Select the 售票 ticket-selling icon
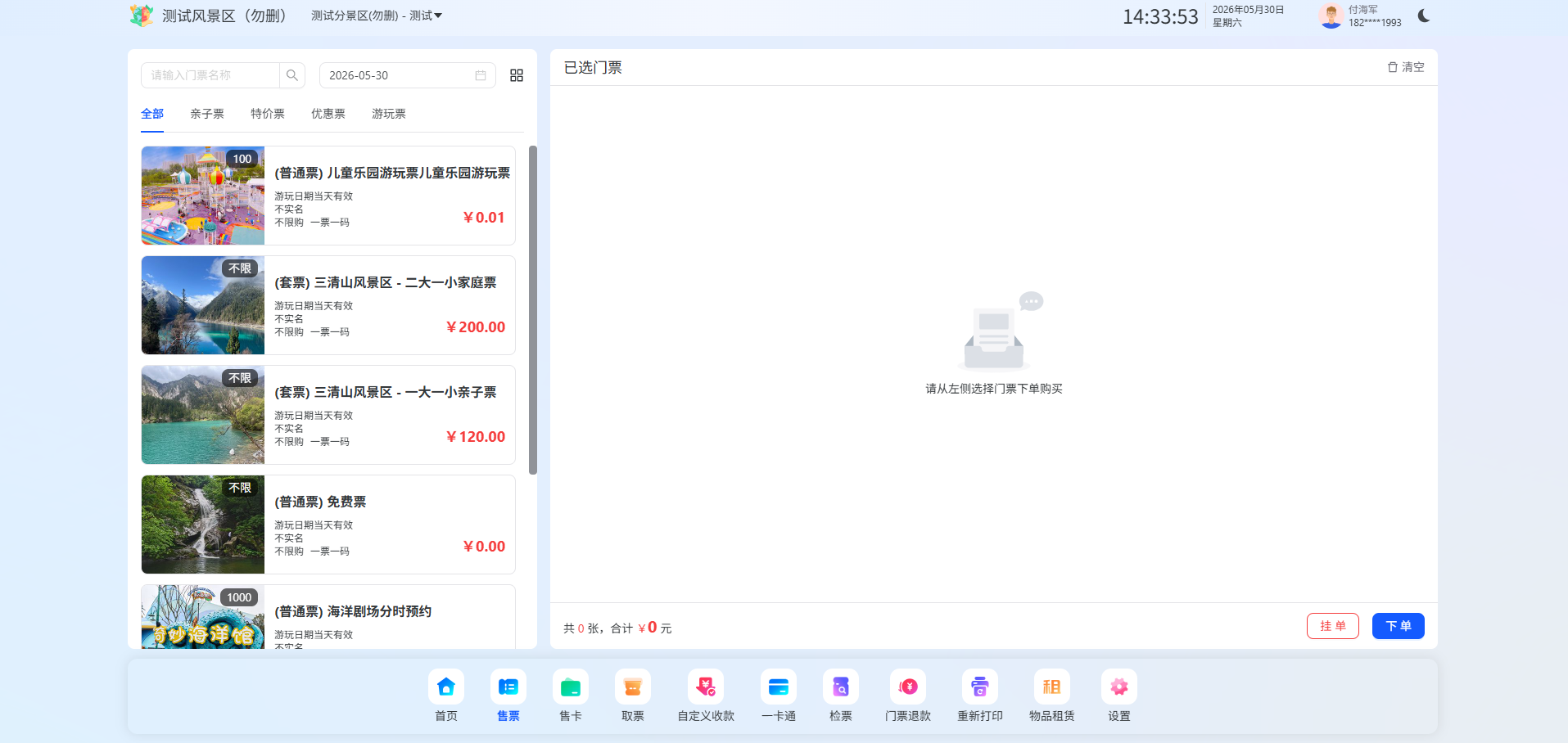This screenshot has height=743, width=1568. [x=508, y=687]
